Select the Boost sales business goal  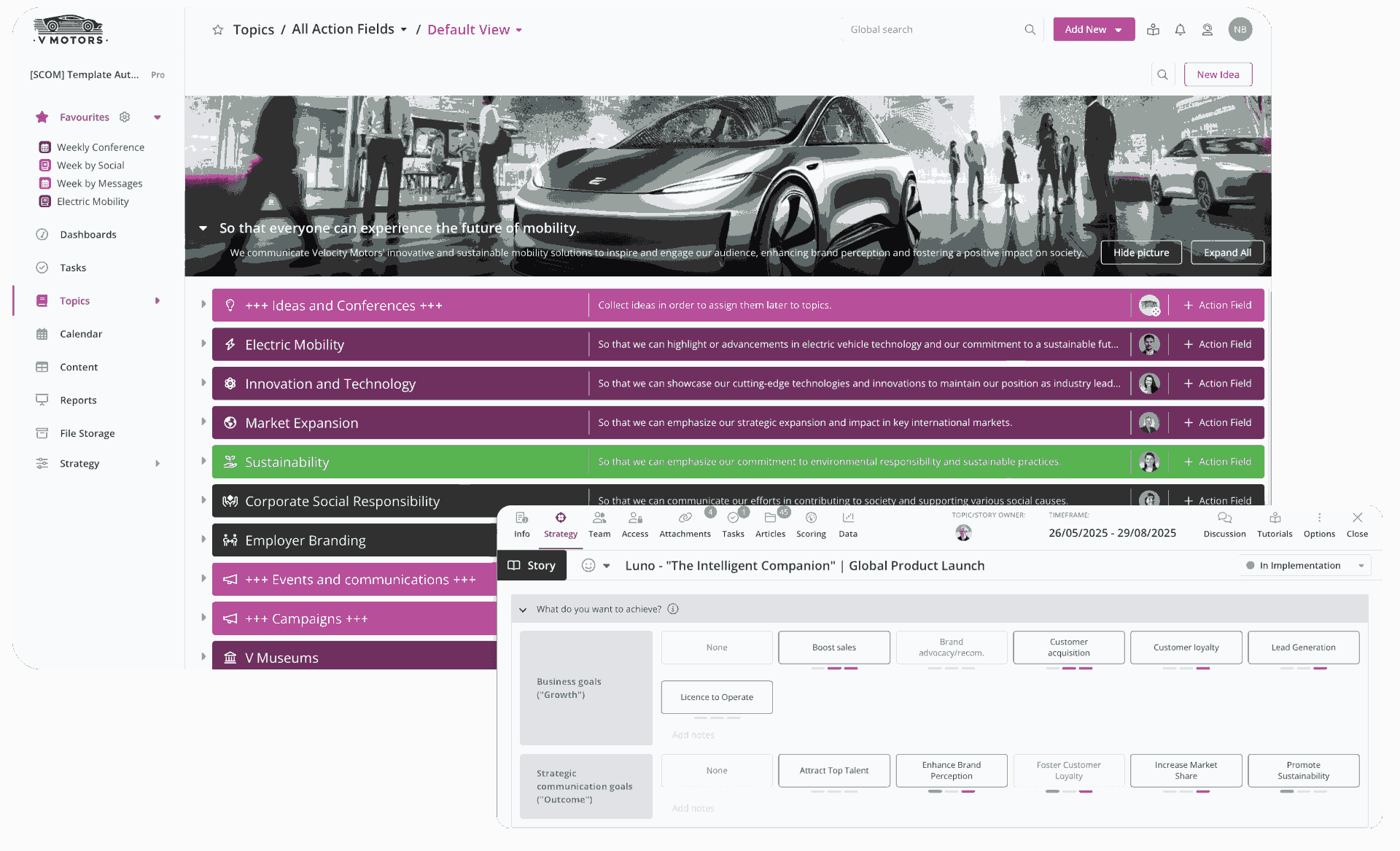point(833,648)
